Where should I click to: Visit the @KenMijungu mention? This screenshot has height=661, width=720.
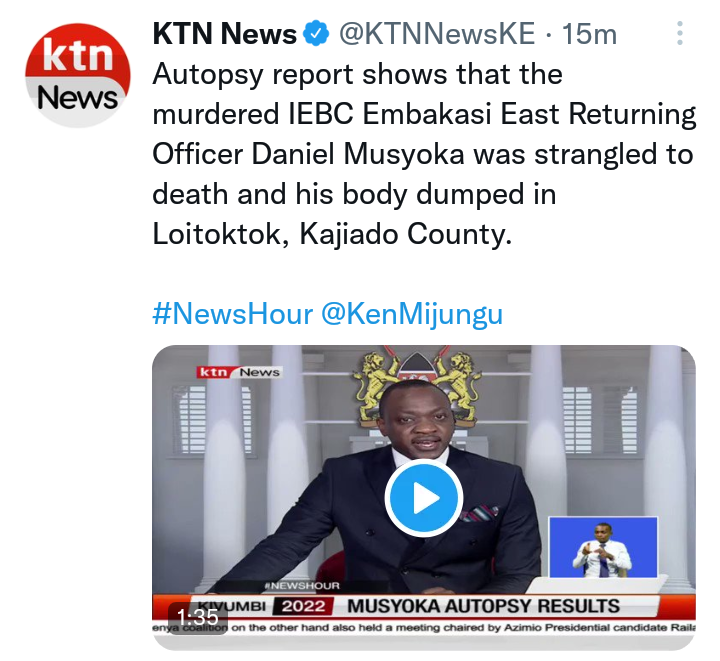(x=412, y=315)
